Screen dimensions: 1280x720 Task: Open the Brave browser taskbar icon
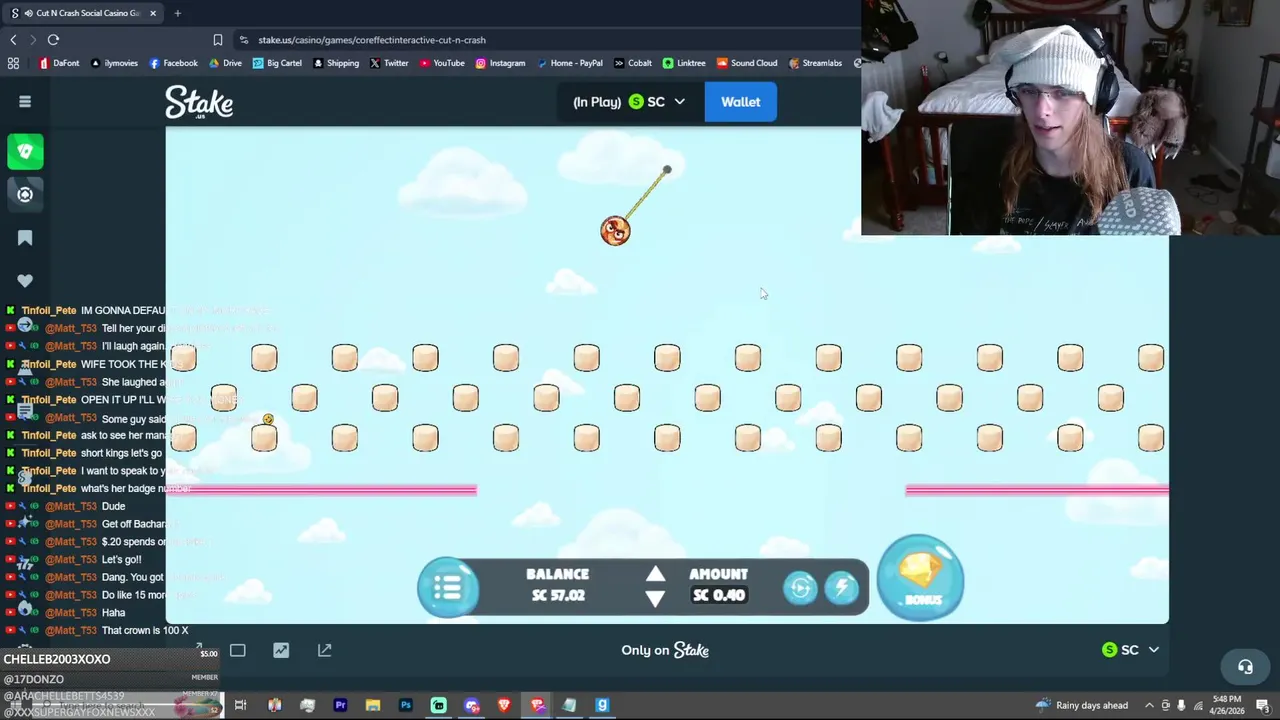click(x=504, y=705)
